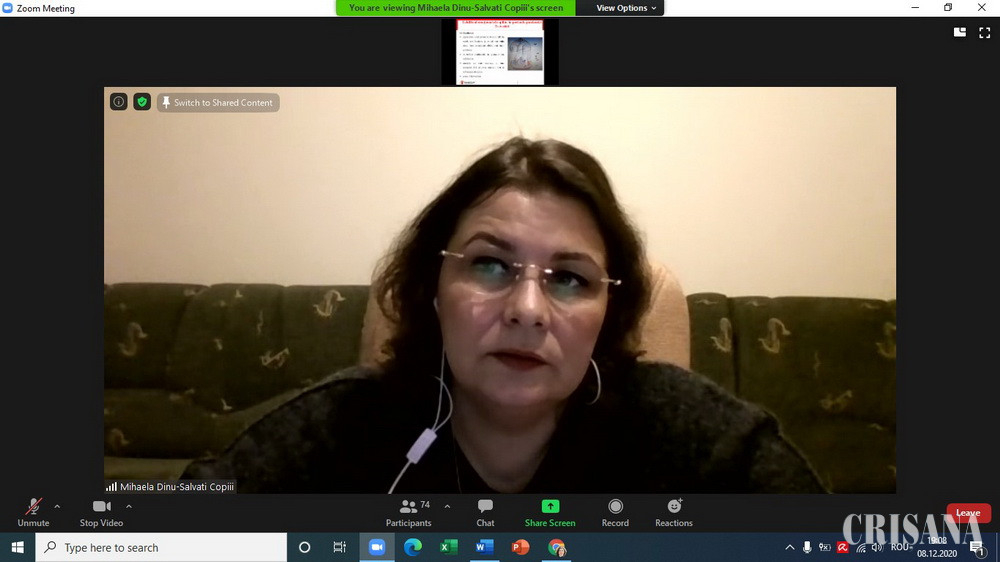Image resolution: width=1000 pixels, height=562 pixels.
Task: Click the green Share Screen icon
Action: (550, 507)
